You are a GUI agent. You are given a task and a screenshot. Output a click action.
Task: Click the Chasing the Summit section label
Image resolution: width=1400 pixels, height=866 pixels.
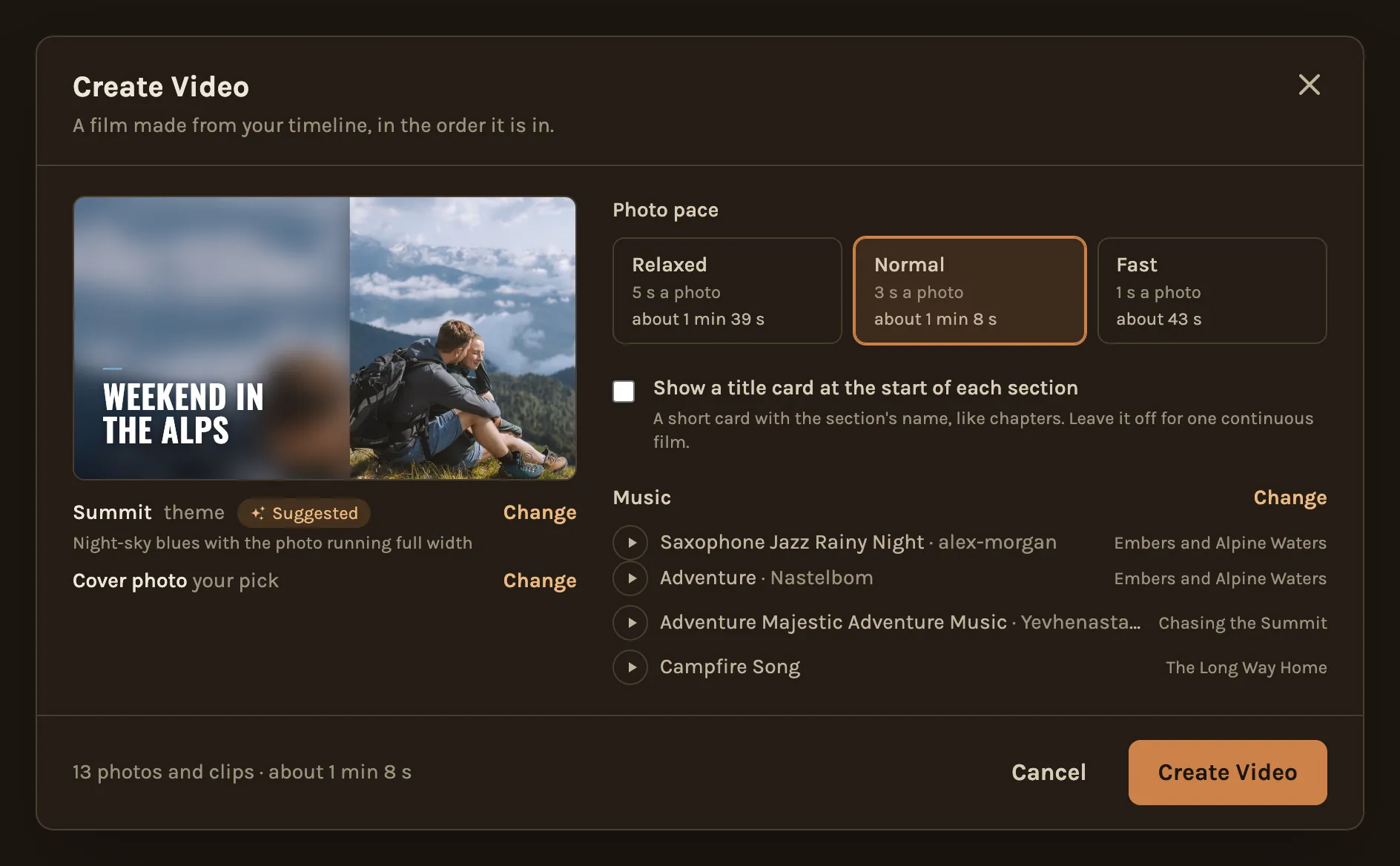point(1243,623)
